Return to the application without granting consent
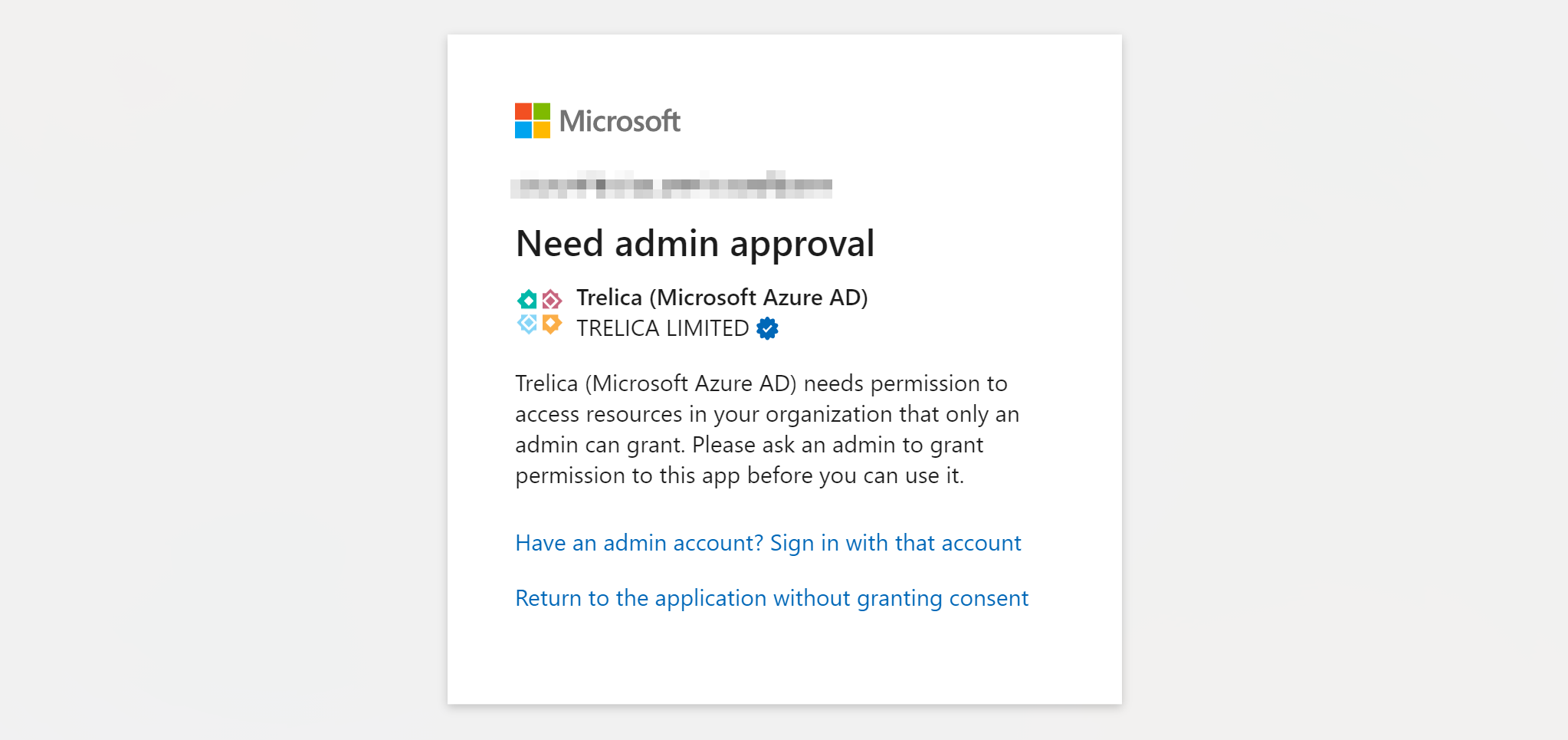The height and width of the screenshot is (740, 1568). coord(772,598)
